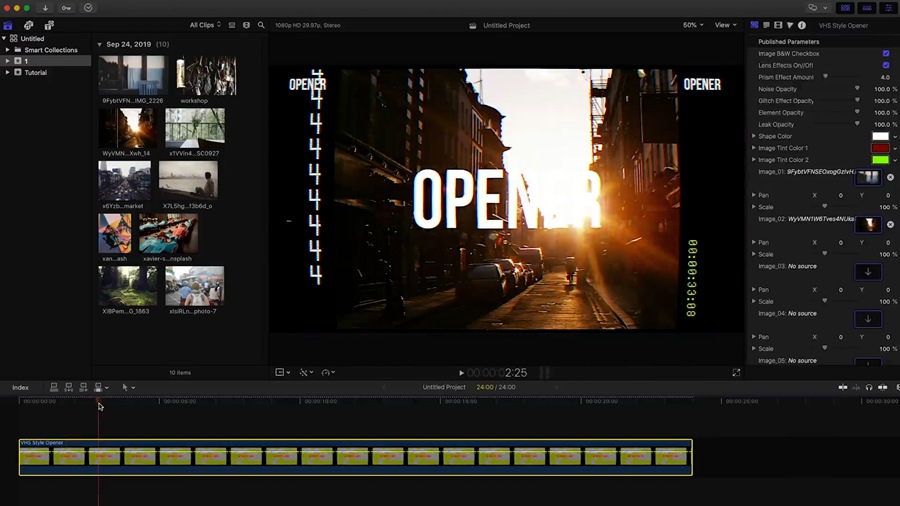
Task: Open the white Shape Color swatch
Action: click(880, 136)
